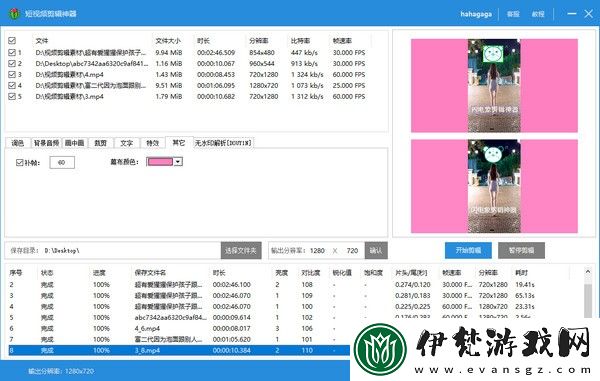Uncheck file row 5 (3.mp4) checkbox
This screenshot has width=600, height=381.
(12, 96)
